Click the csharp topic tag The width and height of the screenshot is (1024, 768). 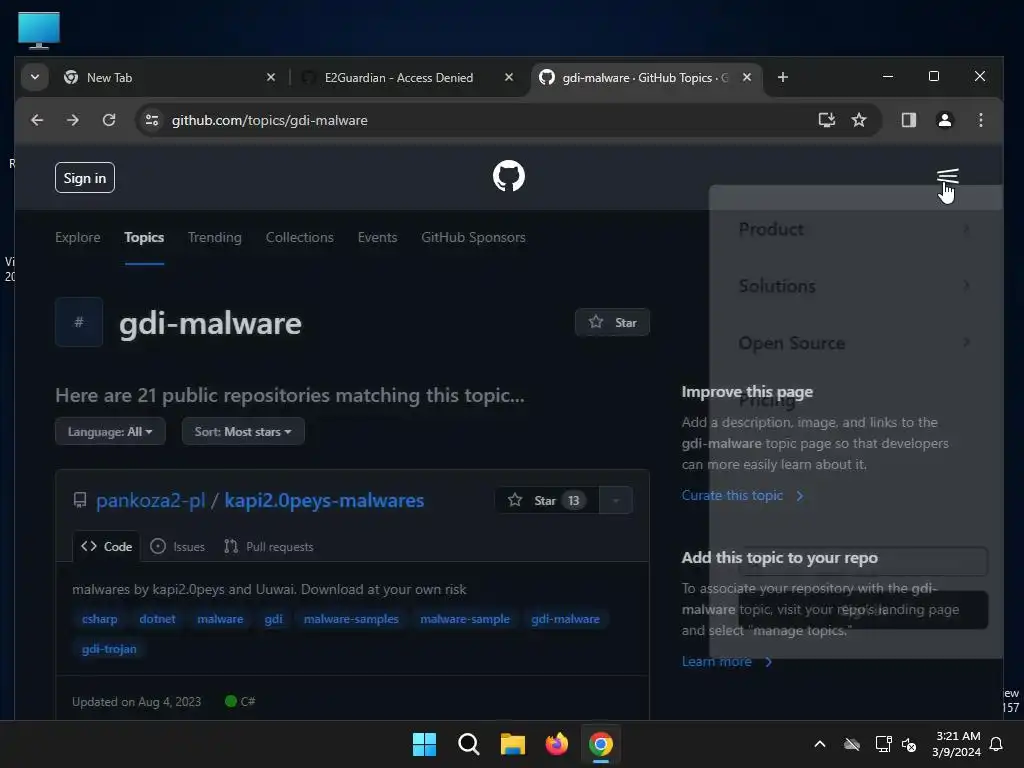click(100, 619)
